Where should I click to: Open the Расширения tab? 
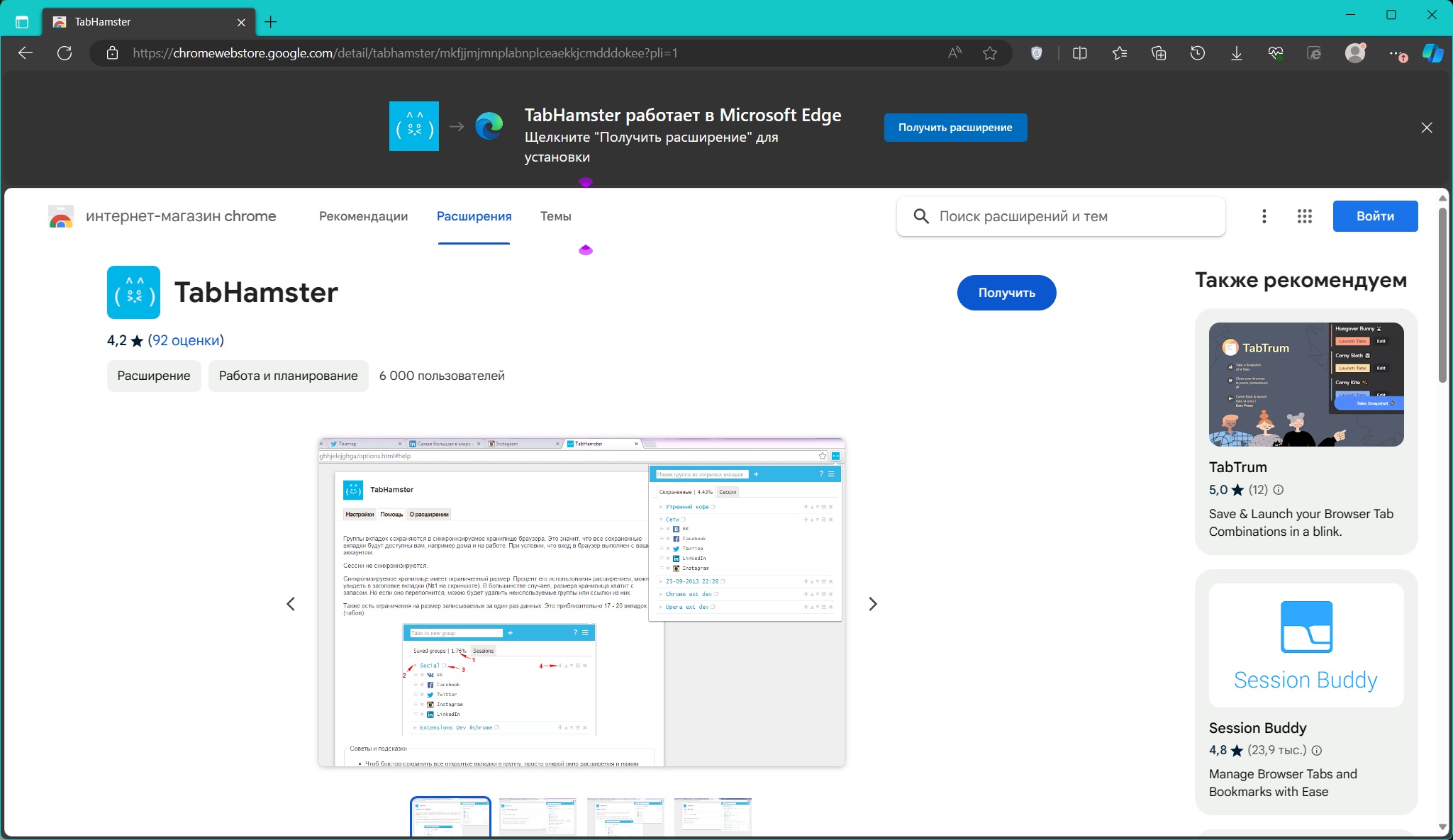[474, 216]
